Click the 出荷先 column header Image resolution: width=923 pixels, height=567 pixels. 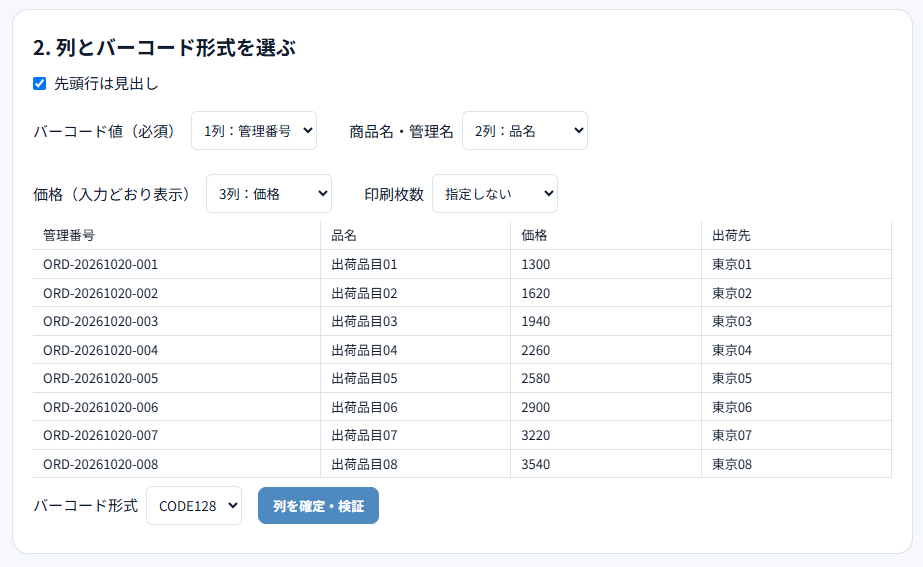click(796, 236)
